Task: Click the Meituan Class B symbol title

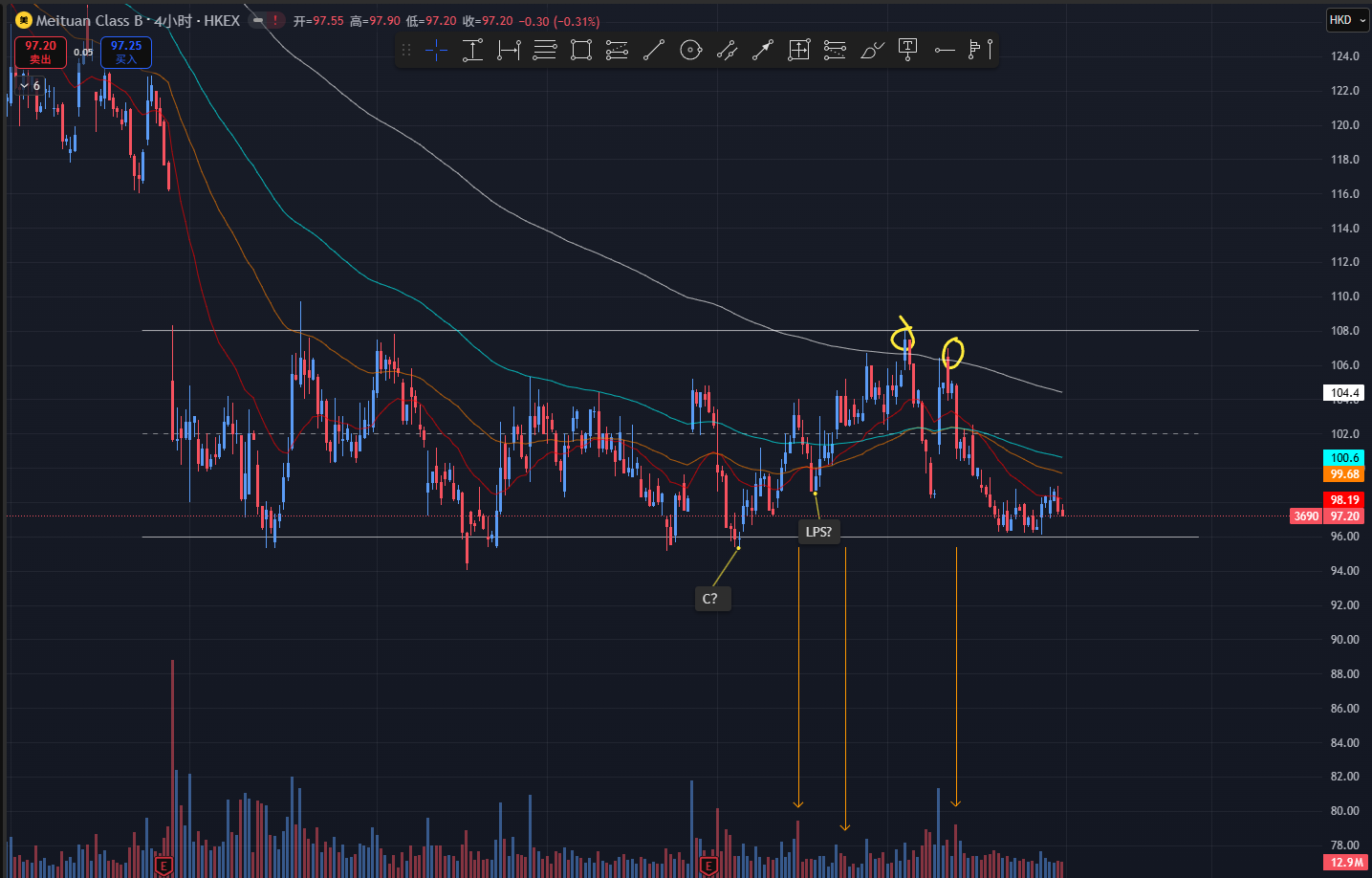Action: [x=91, y=20]
